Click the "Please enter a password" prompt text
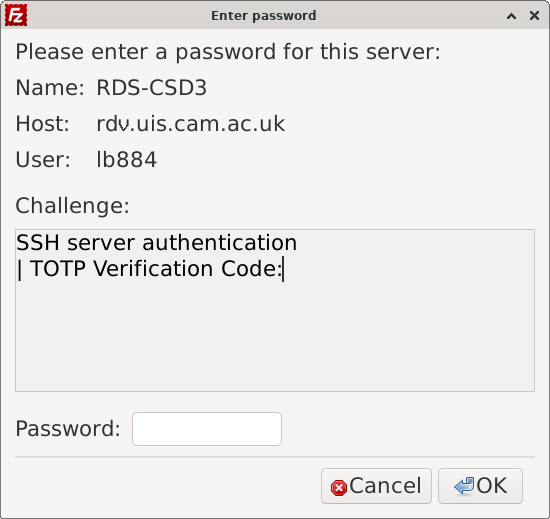The image size is (550, 519). coord(228,52)
